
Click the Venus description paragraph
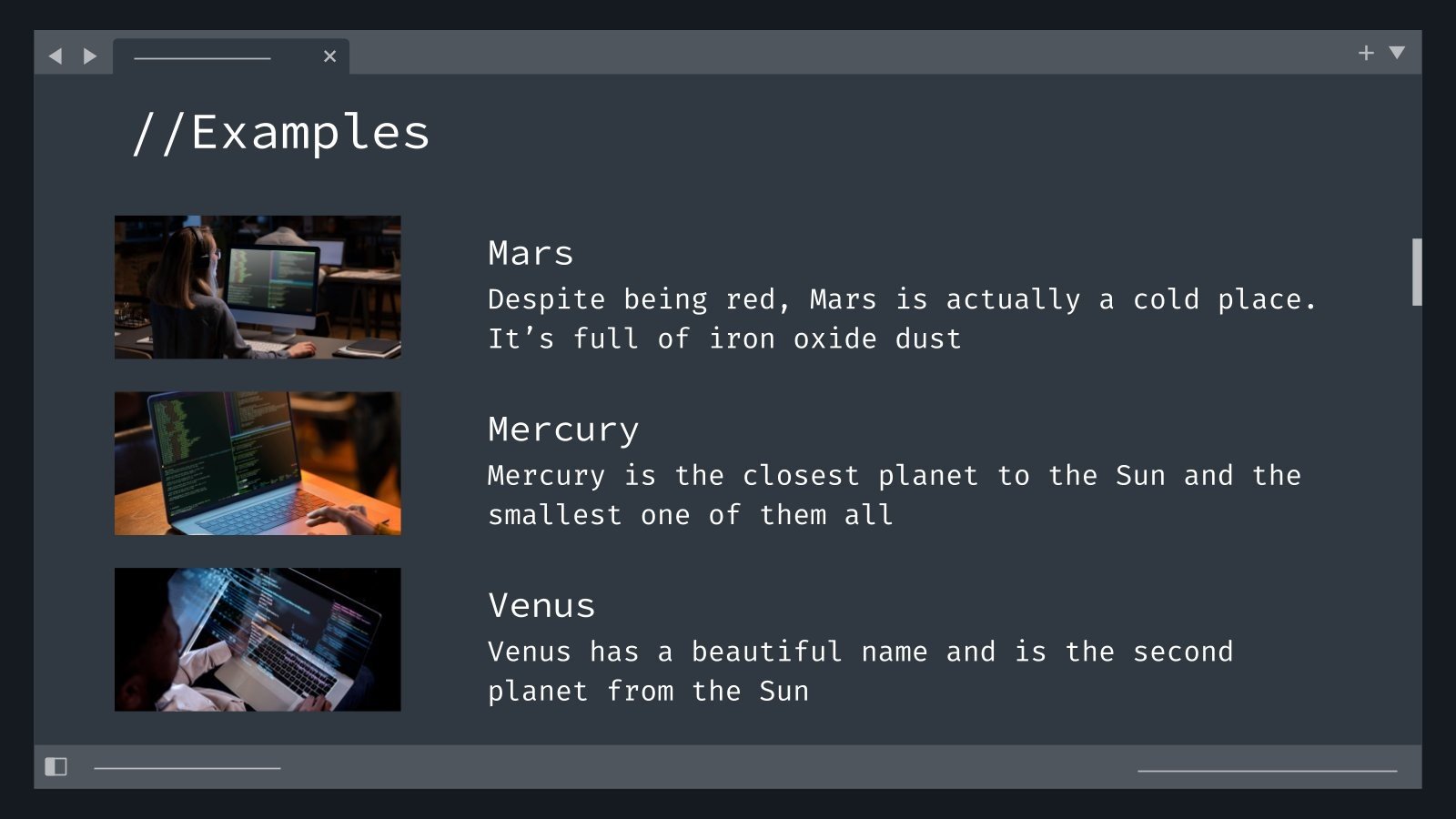coord(861,672)
